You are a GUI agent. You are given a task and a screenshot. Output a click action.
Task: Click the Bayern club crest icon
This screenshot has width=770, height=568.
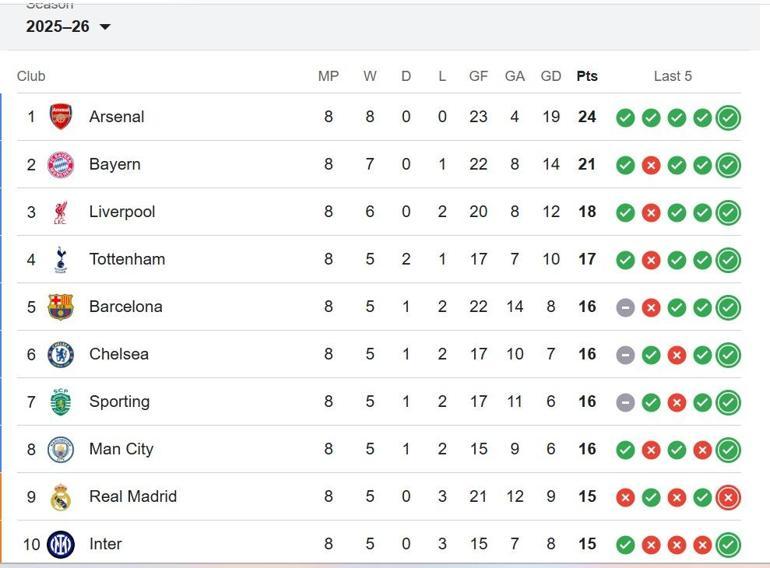point(61,164)
